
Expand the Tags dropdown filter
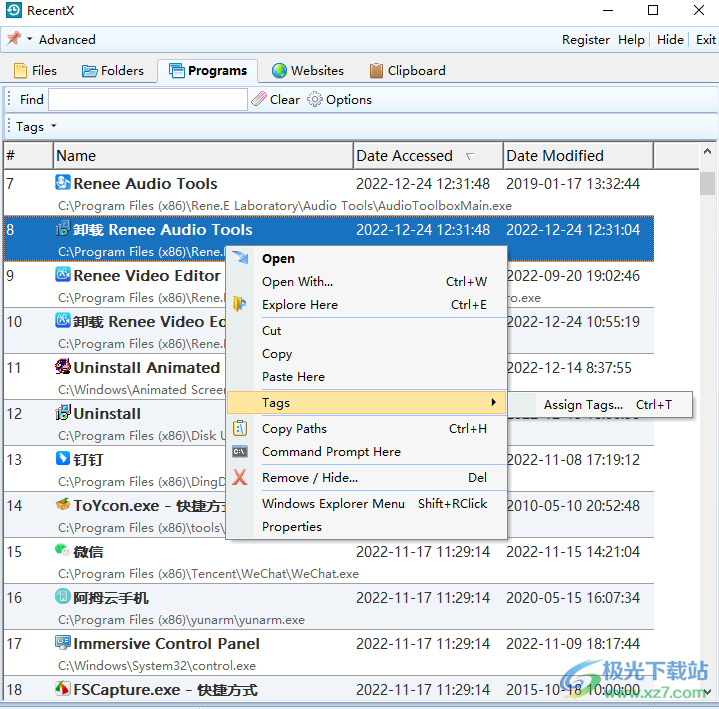(x=36, y=127)
